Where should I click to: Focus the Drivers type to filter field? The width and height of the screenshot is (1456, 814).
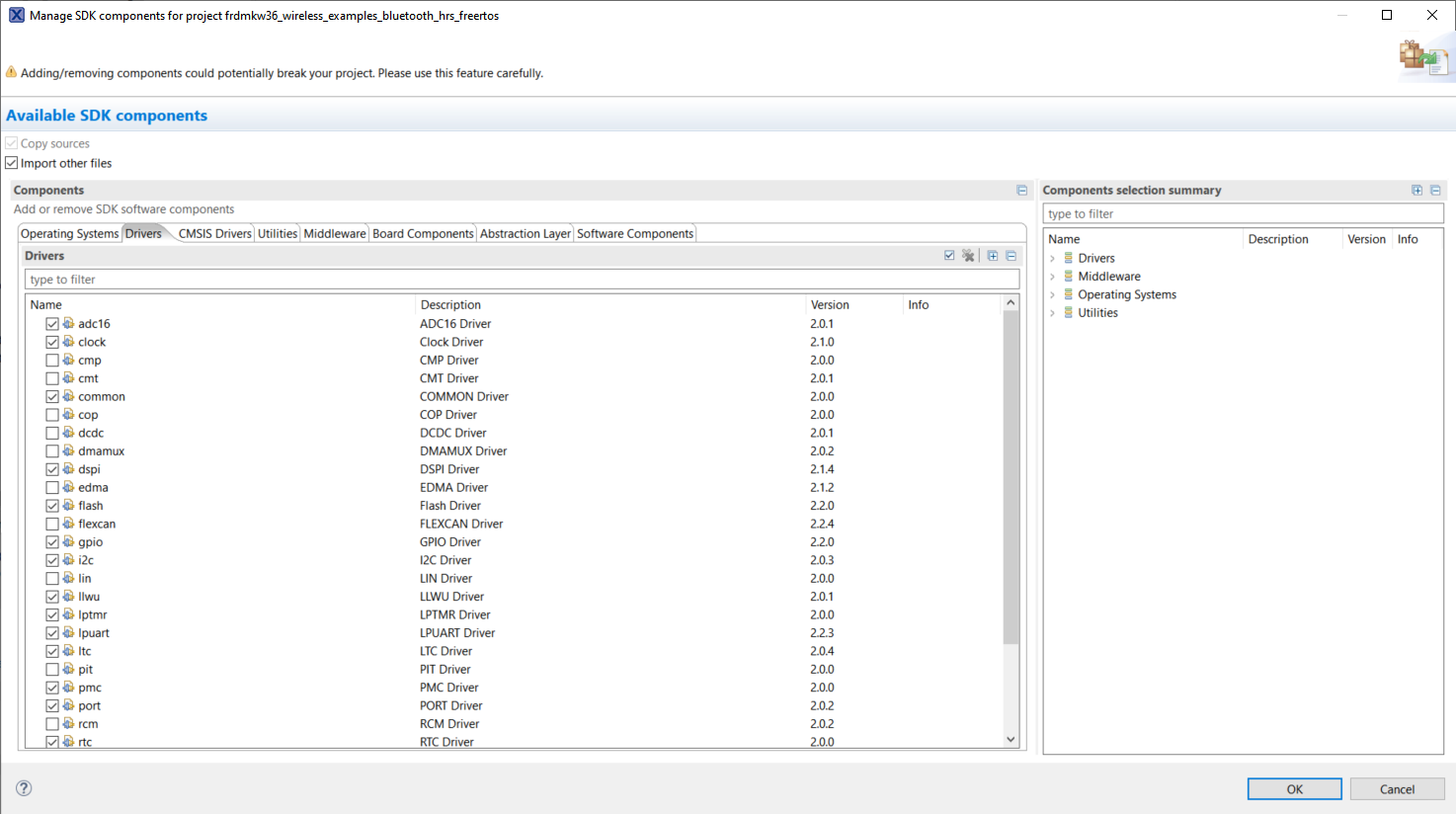(522, 280)
